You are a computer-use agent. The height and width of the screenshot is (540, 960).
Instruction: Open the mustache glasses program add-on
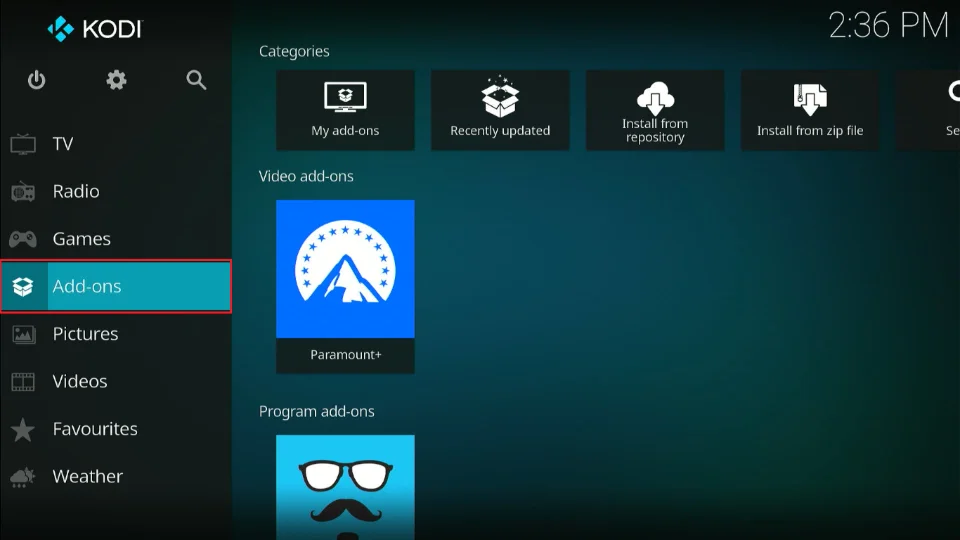[345, 487]
